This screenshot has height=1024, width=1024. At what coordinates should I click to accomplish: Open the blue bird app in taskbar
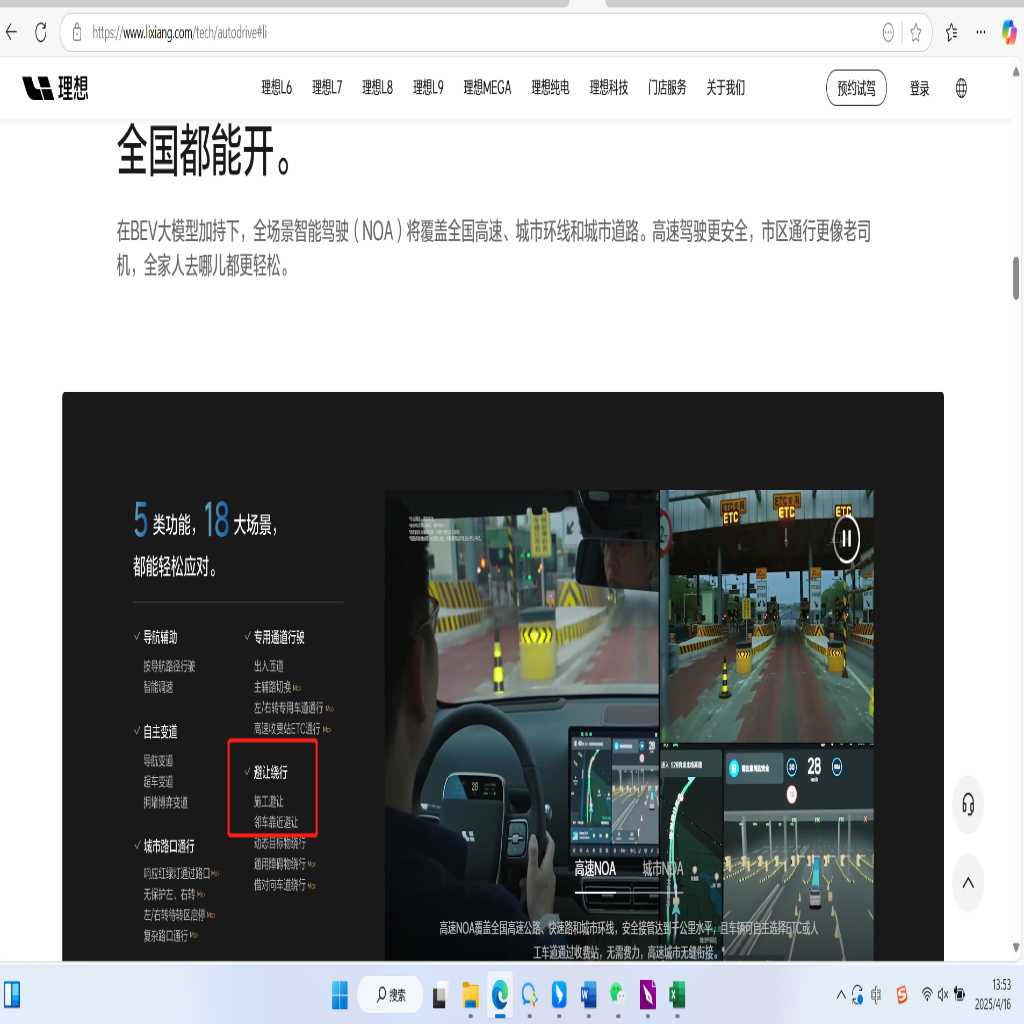(x=559, y=995)
